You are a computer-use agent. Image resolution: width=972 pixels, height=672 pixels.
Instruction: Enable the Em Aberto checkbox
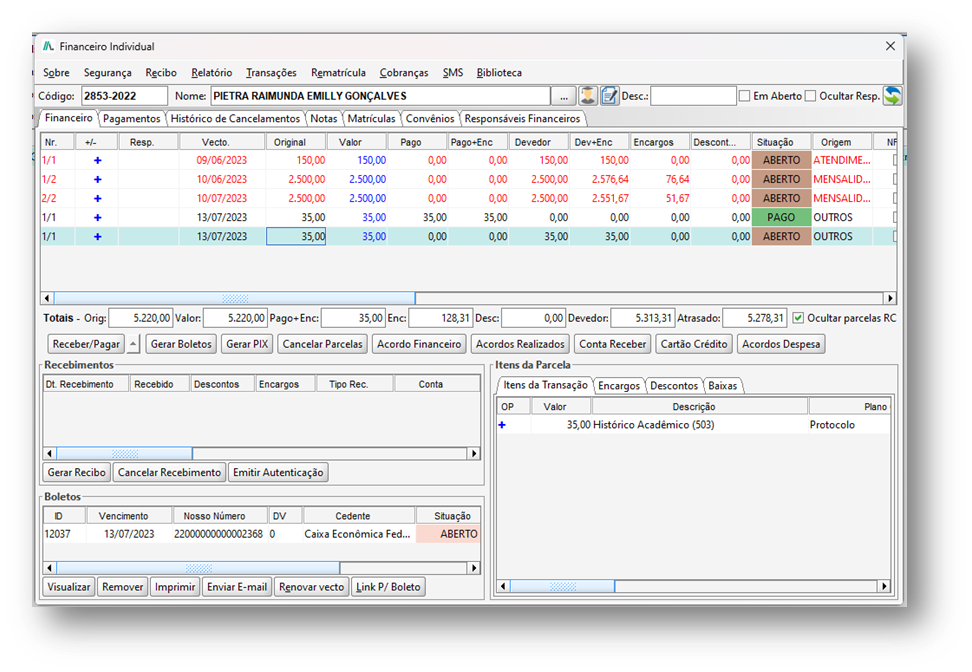coord(744,96)
